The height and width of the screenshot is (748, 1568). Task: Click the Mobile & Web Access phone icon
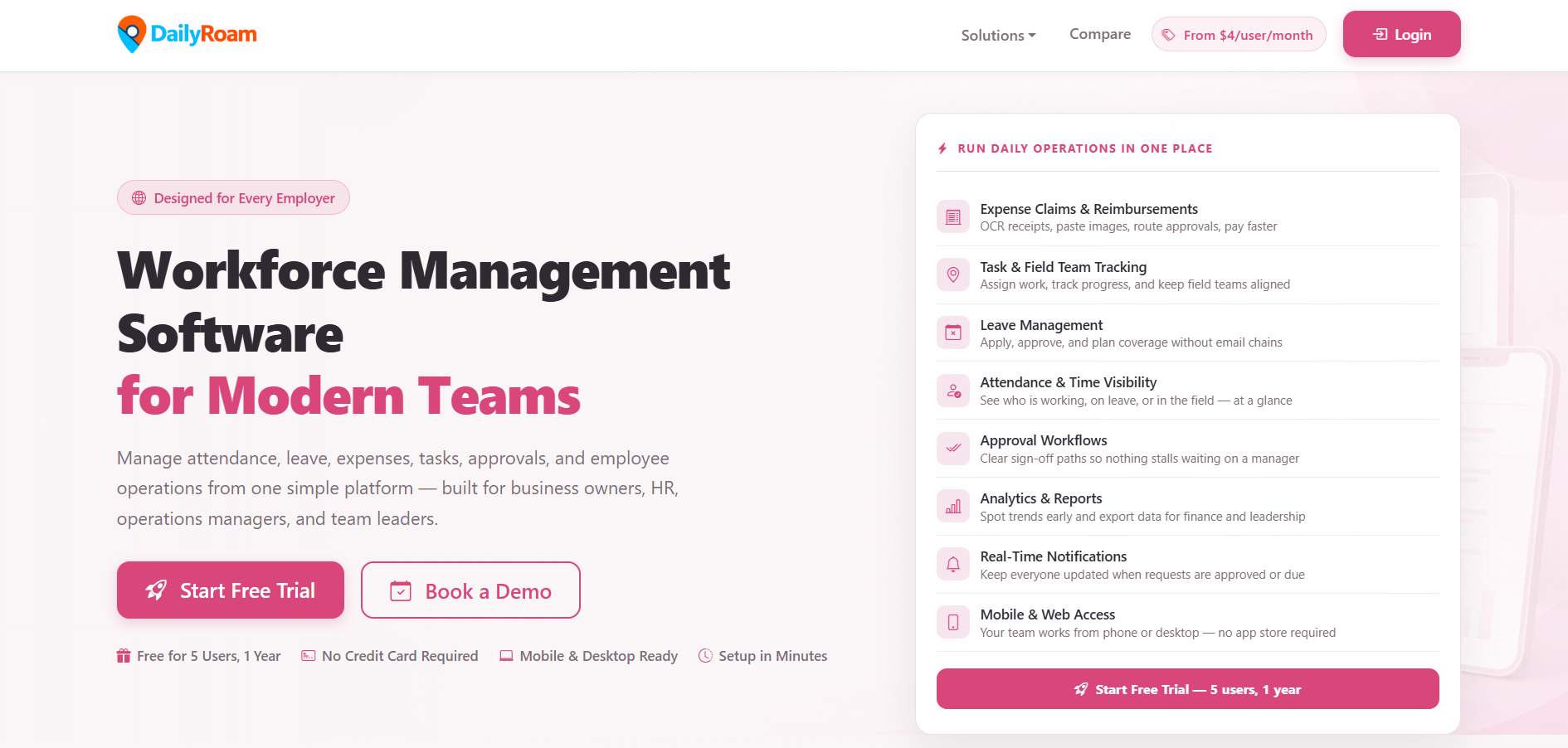(x=953, y=623)
